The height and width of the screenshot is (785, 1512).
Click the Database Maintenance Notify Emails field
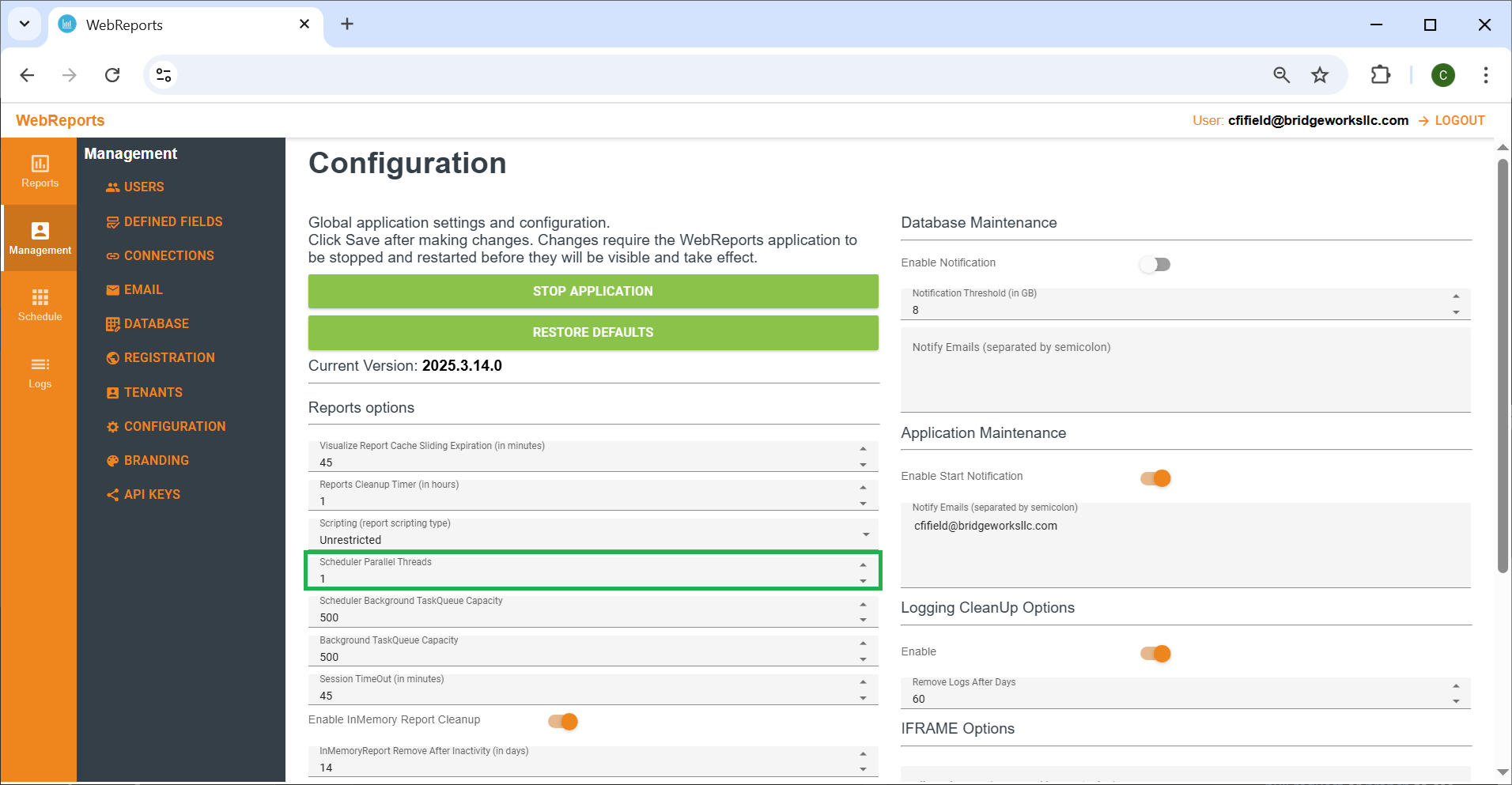(x=1185, y=370)
